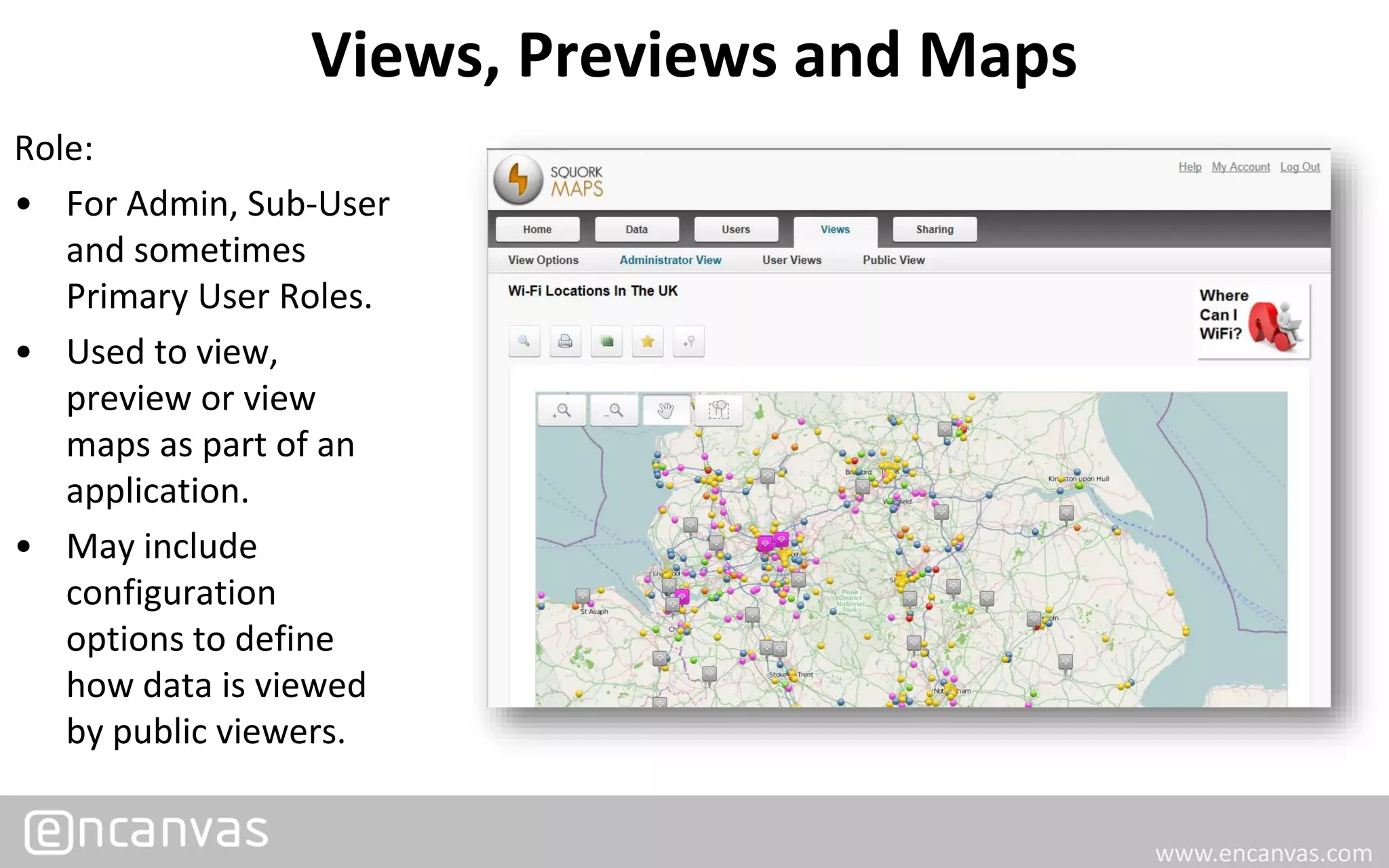Screen dimensions: 1389x868
Task: Select the View Options submenu
Action: 543,260
